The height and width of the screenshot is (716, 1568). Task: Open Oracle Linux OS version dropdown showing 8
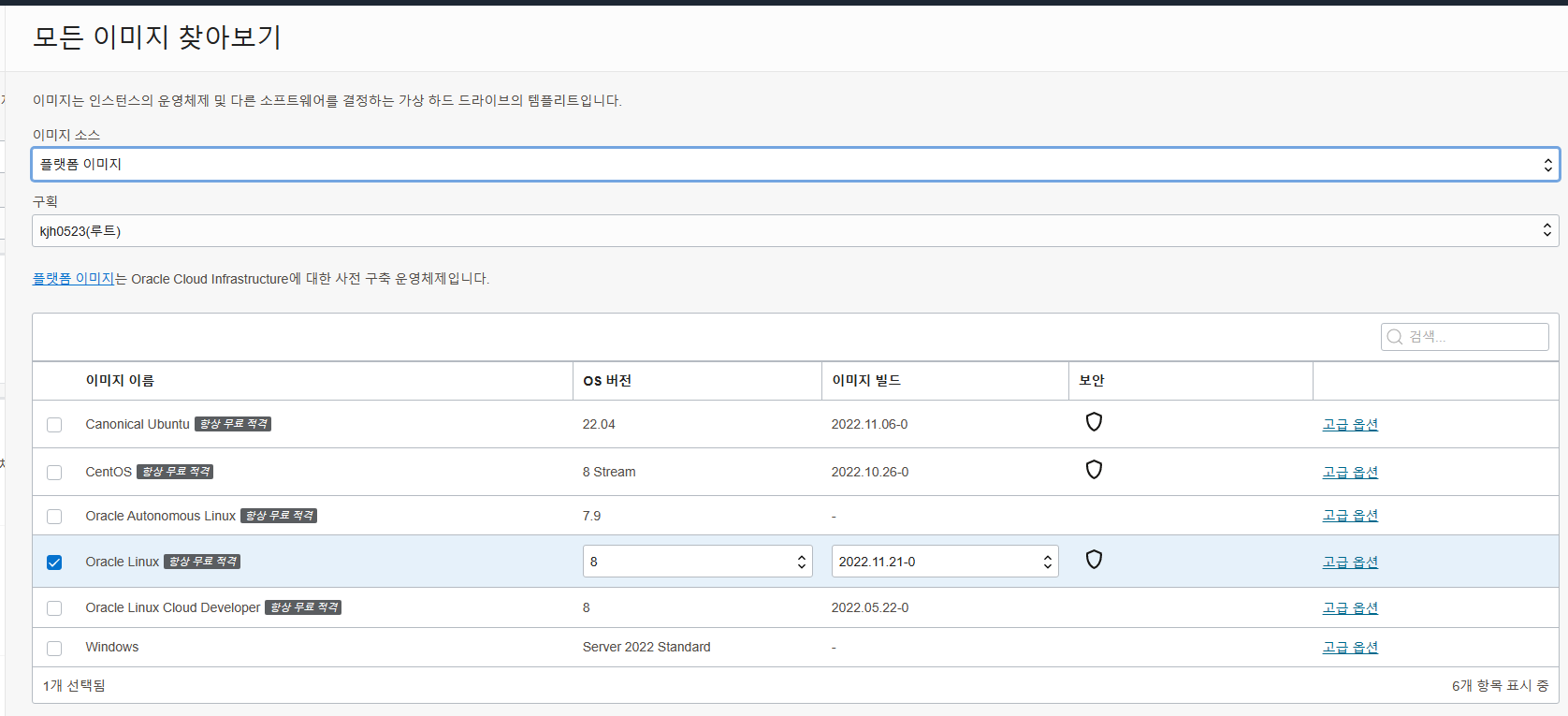pos(697,562)
